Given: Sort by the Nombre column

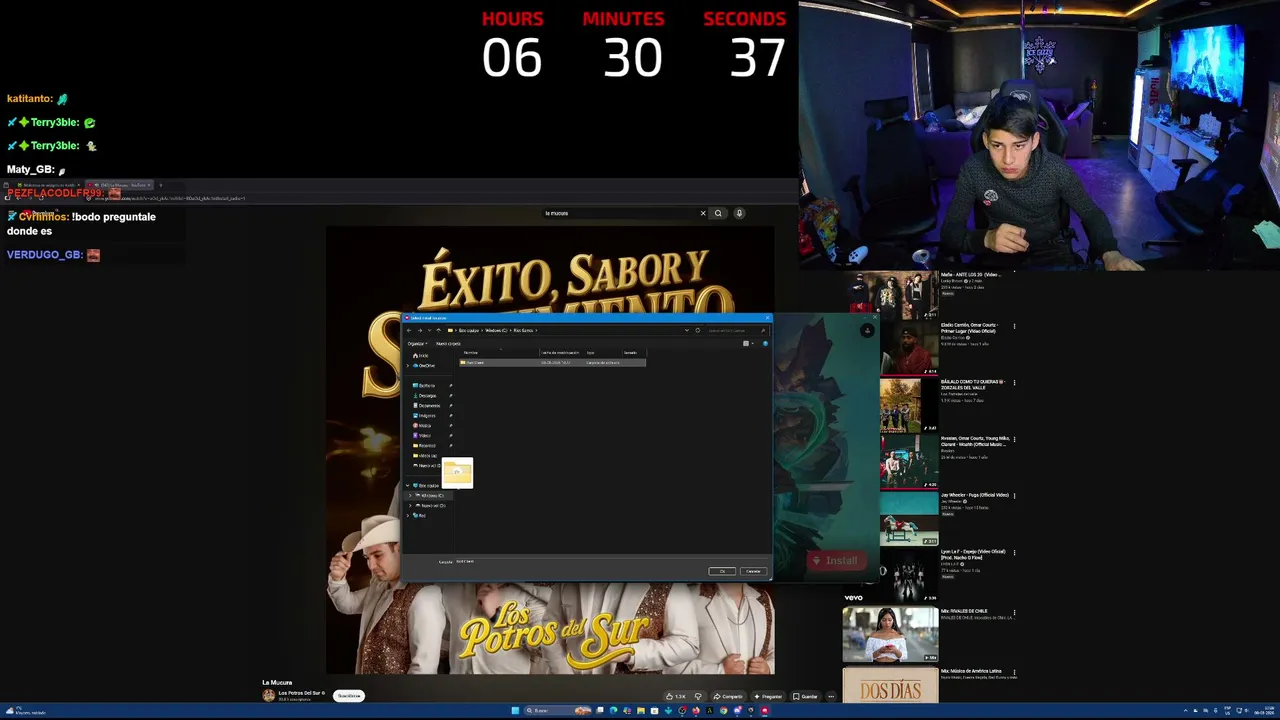Looking at the screenshot, I should (497, 352).
